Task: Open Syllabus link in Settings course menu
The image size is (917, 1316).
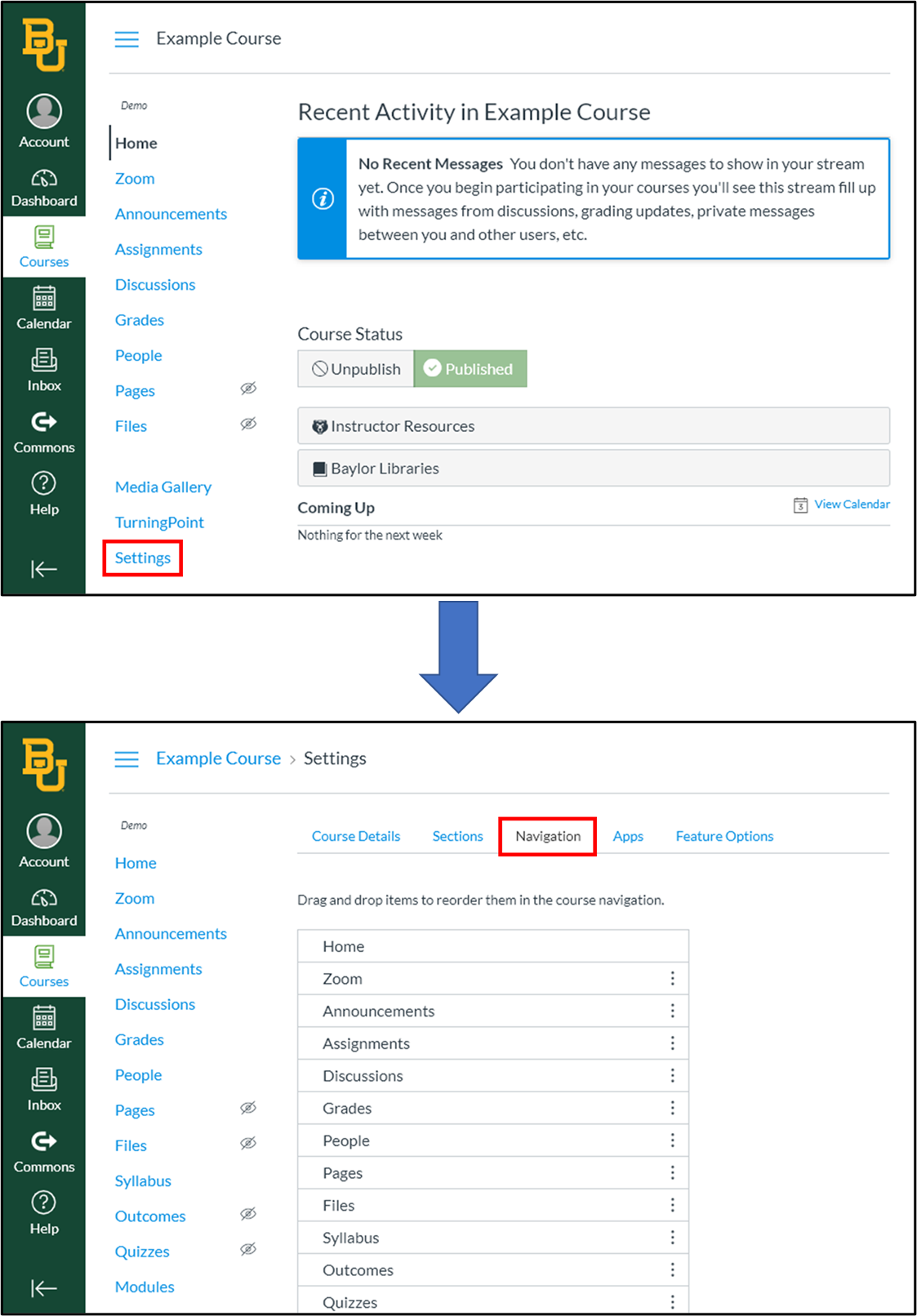Action: point(143,1181)
